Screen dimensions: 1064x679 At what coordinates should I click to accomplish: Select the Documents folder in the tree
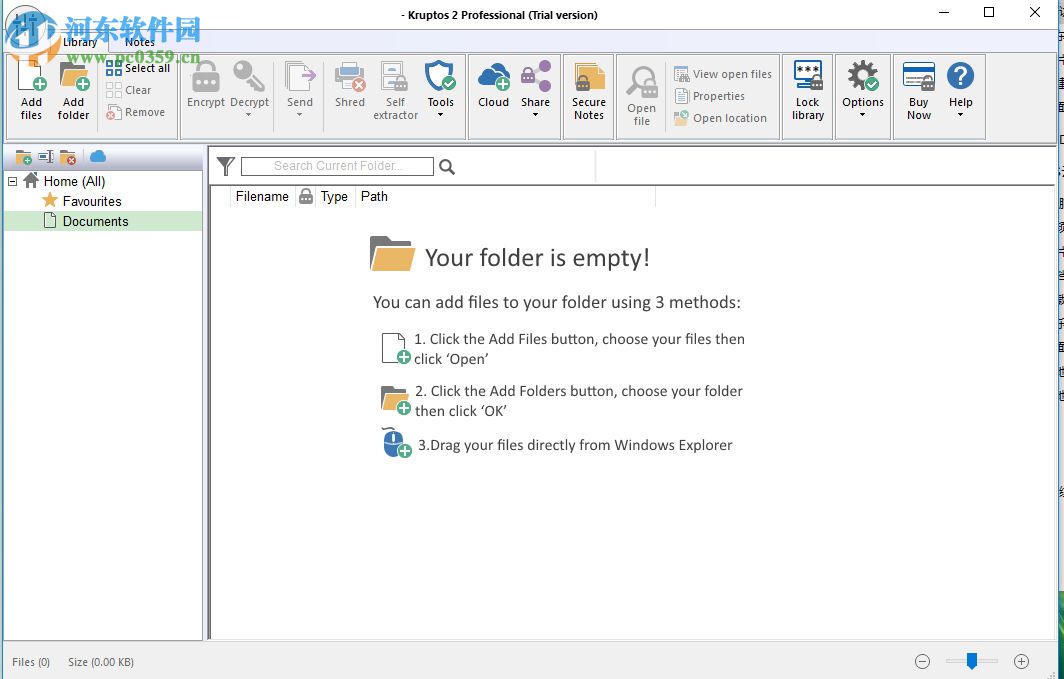(95, 221)
